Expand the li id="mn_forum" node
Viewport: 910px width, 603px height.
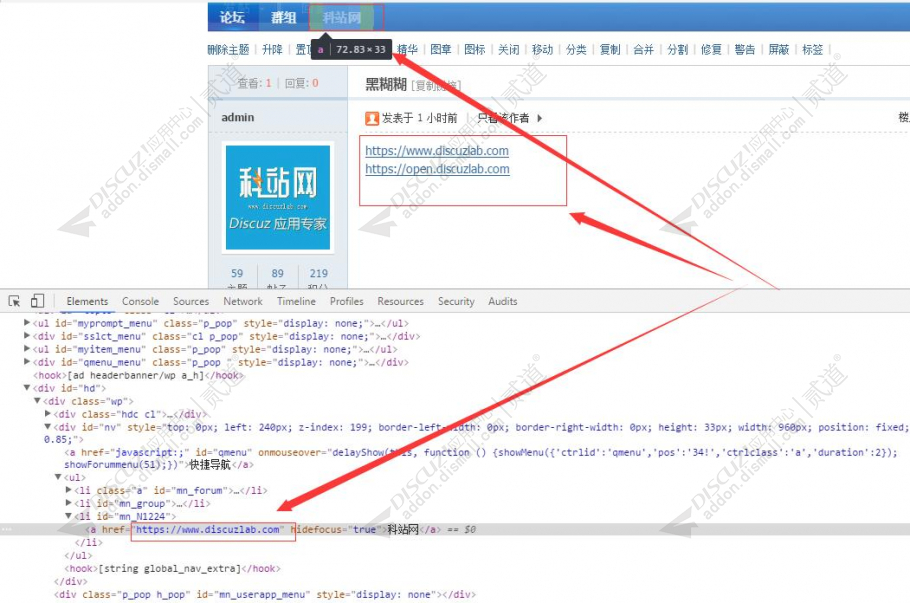click(x=69, y=490)
